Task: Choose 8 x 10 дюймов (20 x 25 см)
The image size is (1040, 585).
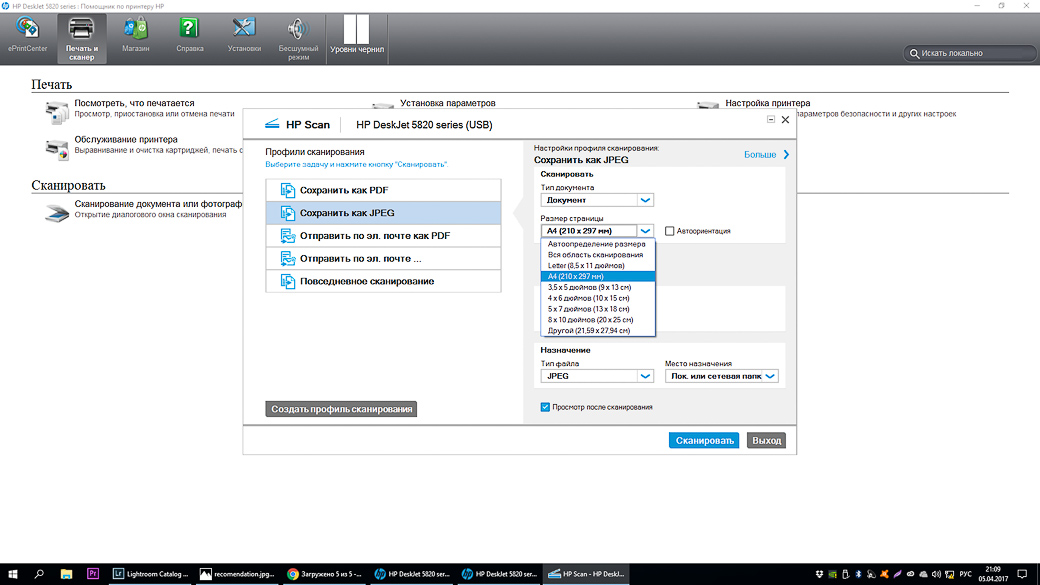Action: 598,320
